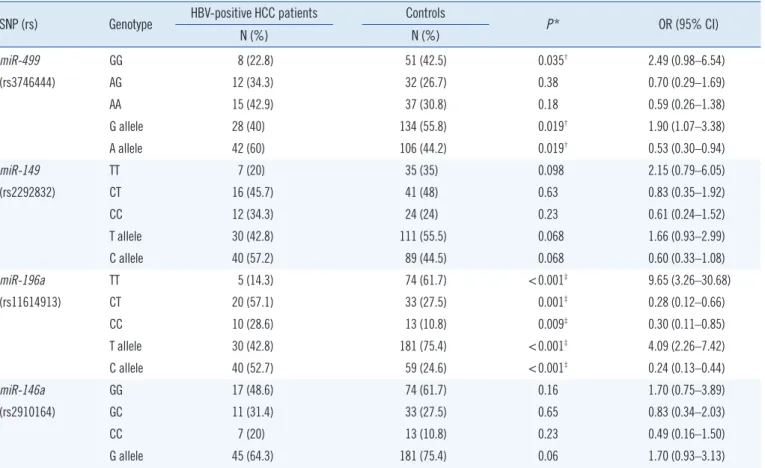Screen dimensions: 765x468
Task: Click the 'SNP (rs)' column header
Action: point(19,24)
